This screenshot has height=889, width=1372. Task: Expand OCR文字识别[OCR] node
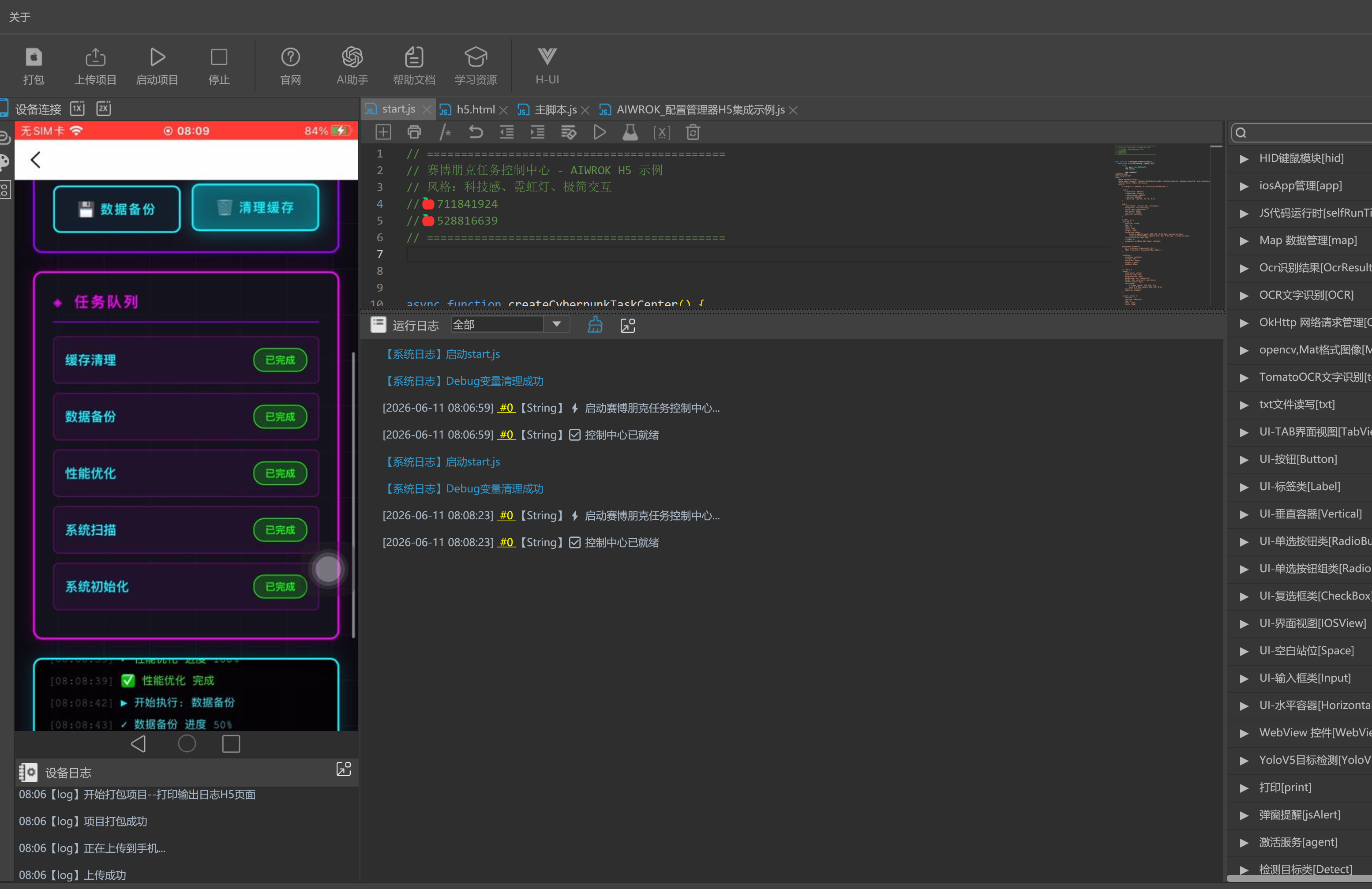[1244, 296]
